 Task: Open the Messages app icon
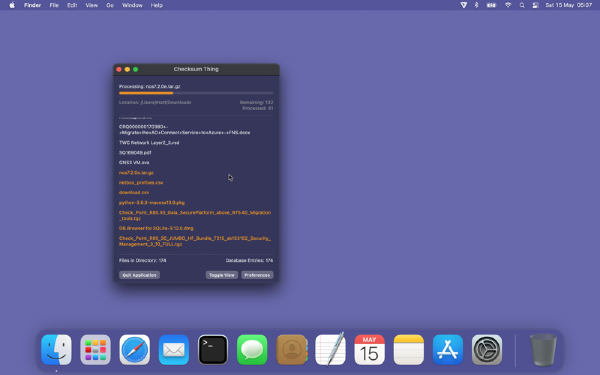(x=252, y=350)
